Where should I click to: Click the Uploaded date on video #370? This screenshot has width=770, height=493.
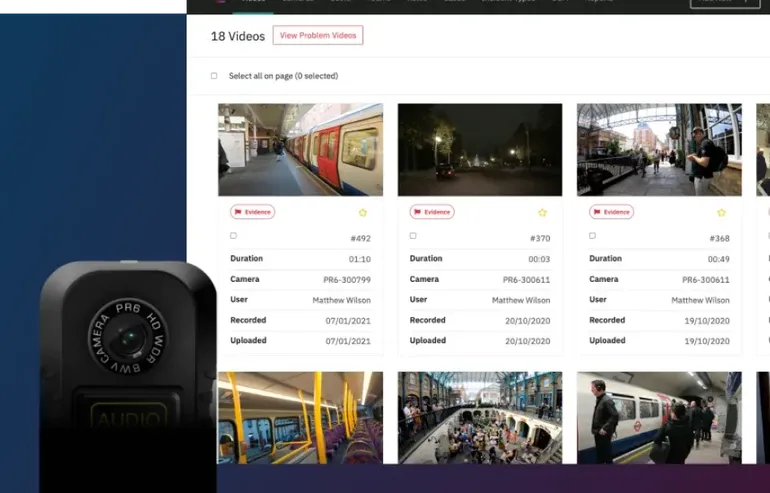tap(528, 341)
